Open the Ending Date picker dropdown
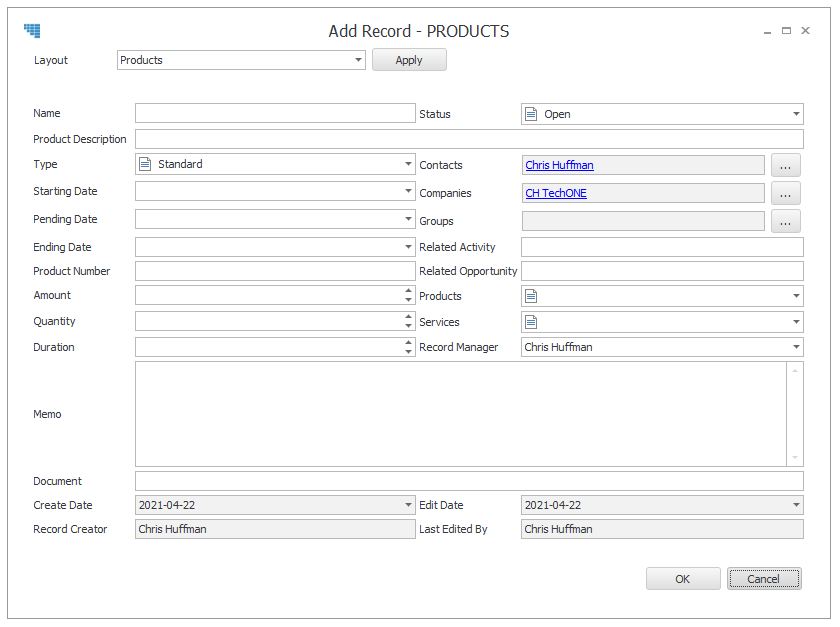The width and height of the screenshot is (840, 627). pyautogui.click(x=408, y=247)
